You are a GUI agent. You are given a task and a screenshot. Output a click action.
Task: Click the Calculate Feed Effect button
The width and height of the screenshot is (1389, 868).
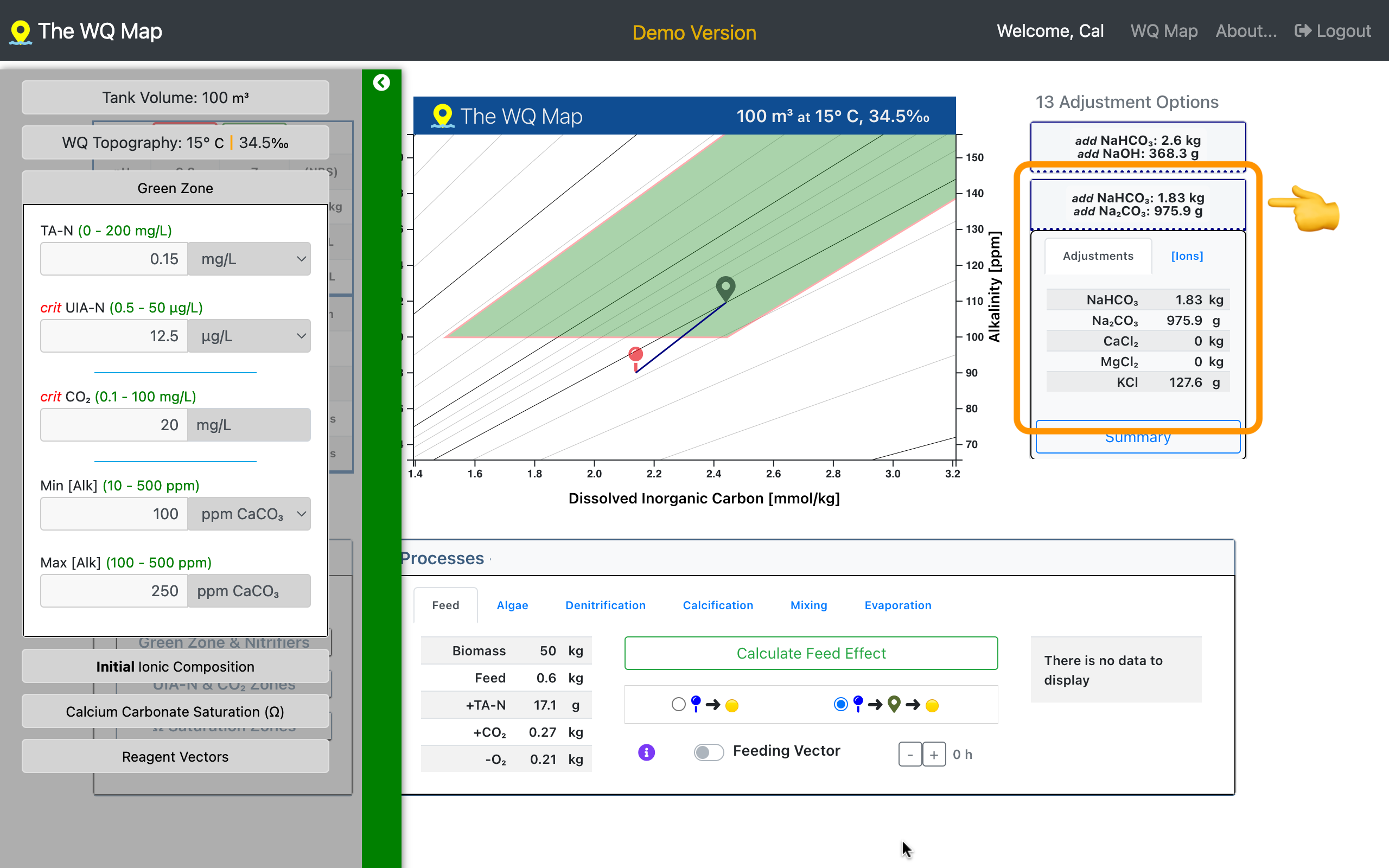[811, 653]
